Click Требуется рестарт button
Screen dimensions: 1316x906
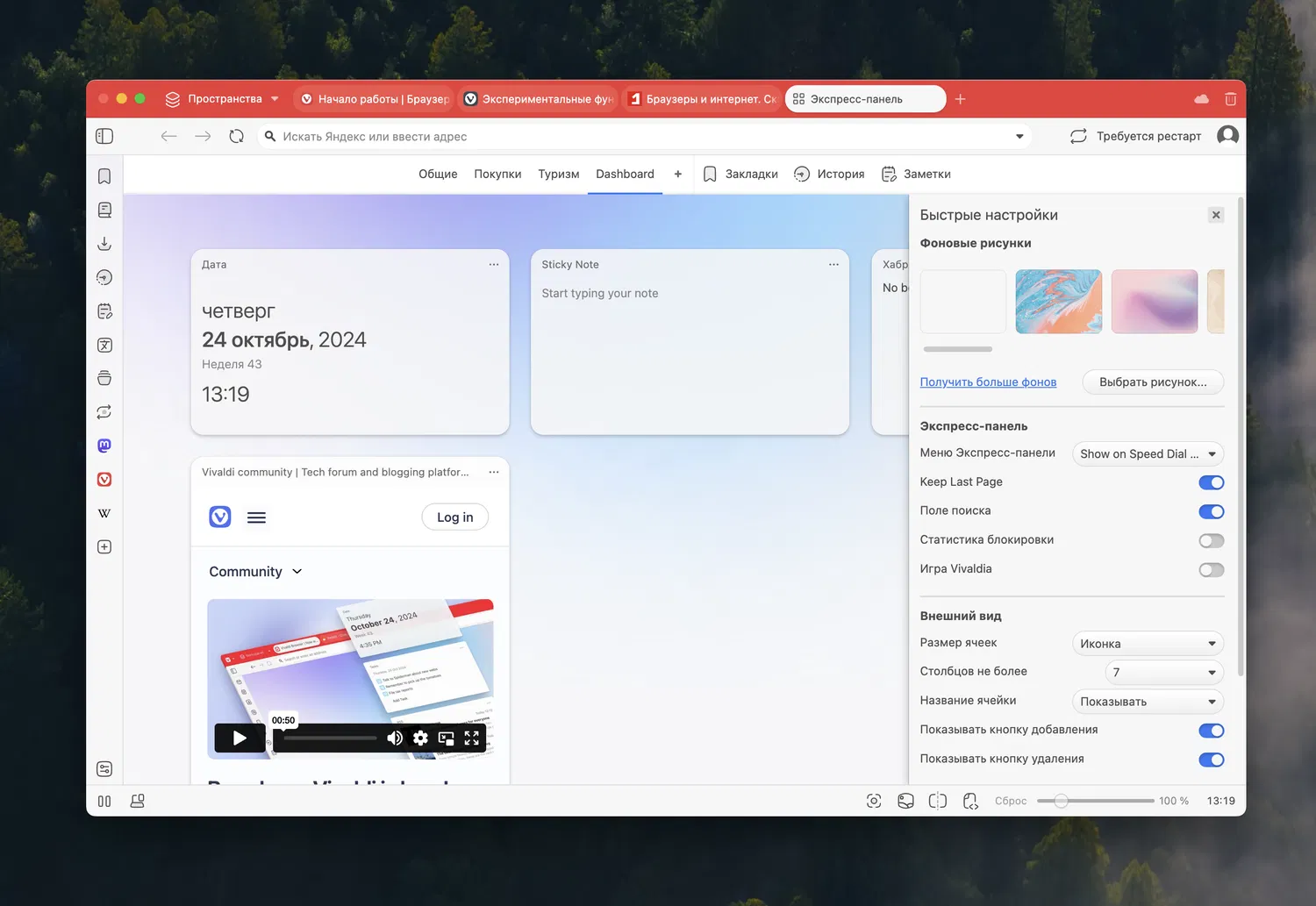click(1136, 136)
